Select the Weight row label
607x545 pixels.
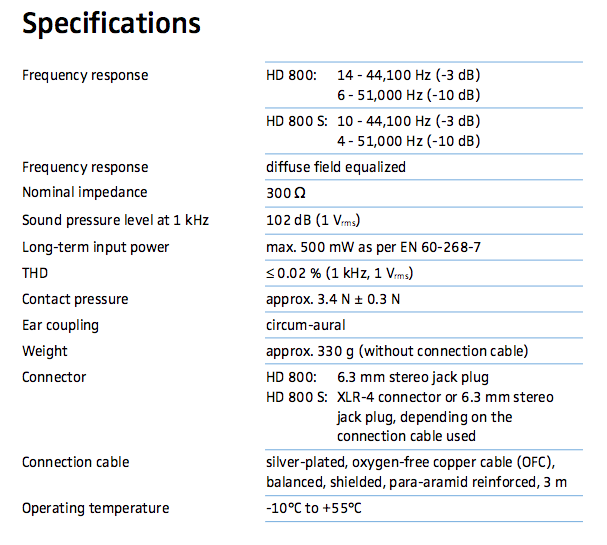pos(45,351)
